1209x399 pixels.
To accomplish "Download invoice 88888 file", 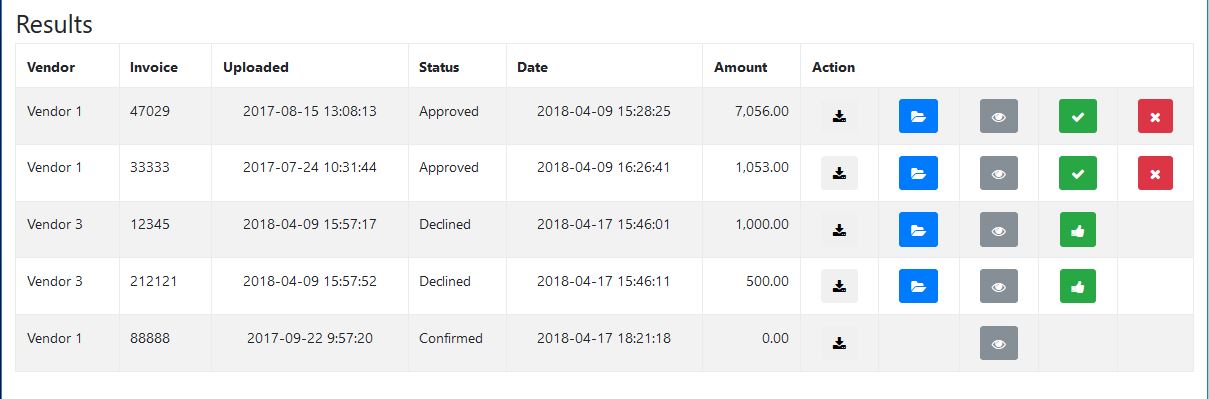I will pos(839,343).
